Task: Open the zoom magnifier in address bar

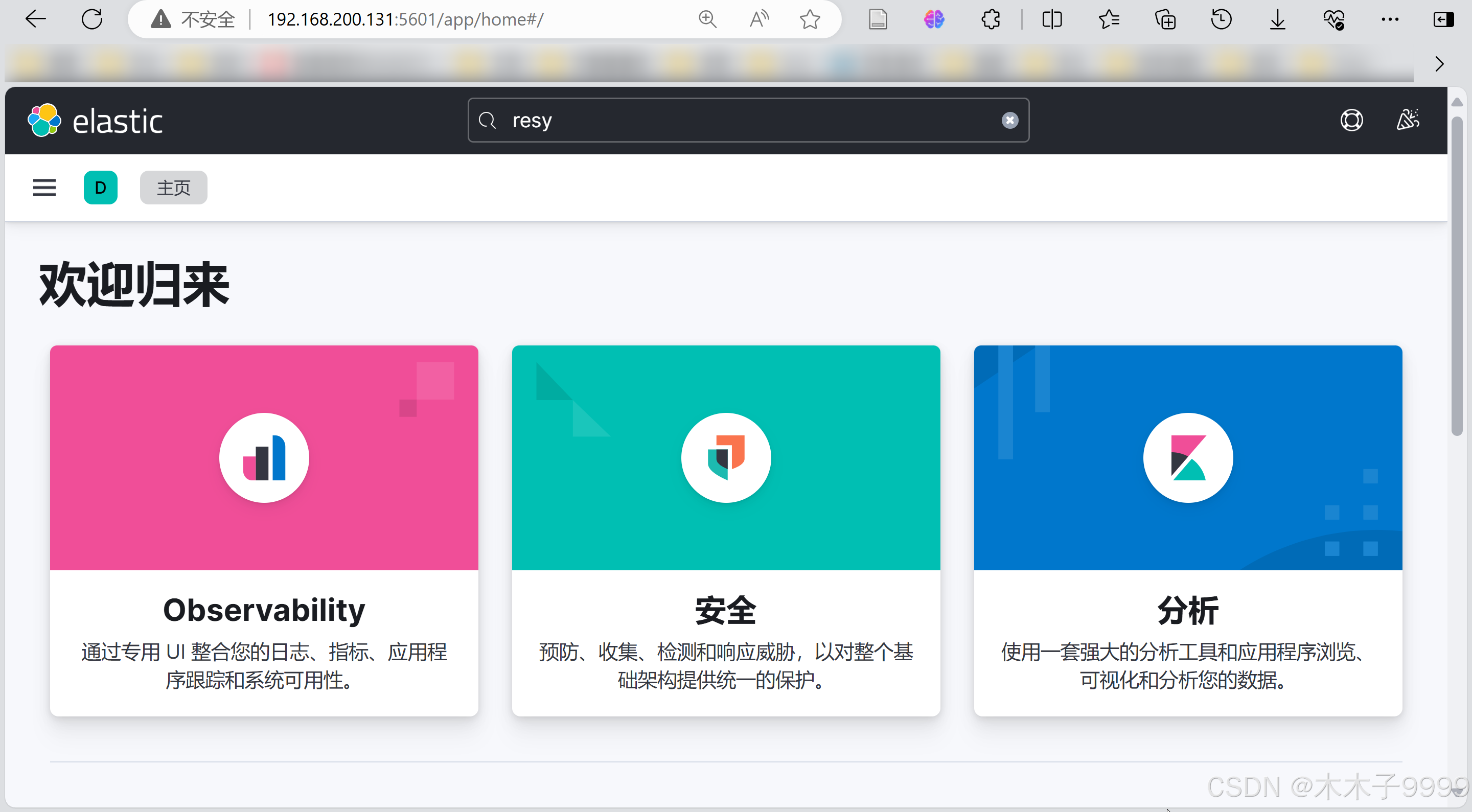Action: tap(707, 19)
